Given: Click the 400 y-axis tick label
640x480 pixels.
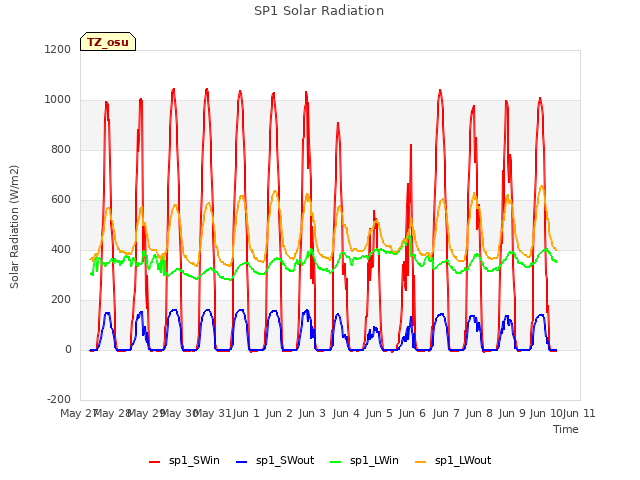Looking at the screenshot, I should [x=61, y=249].
